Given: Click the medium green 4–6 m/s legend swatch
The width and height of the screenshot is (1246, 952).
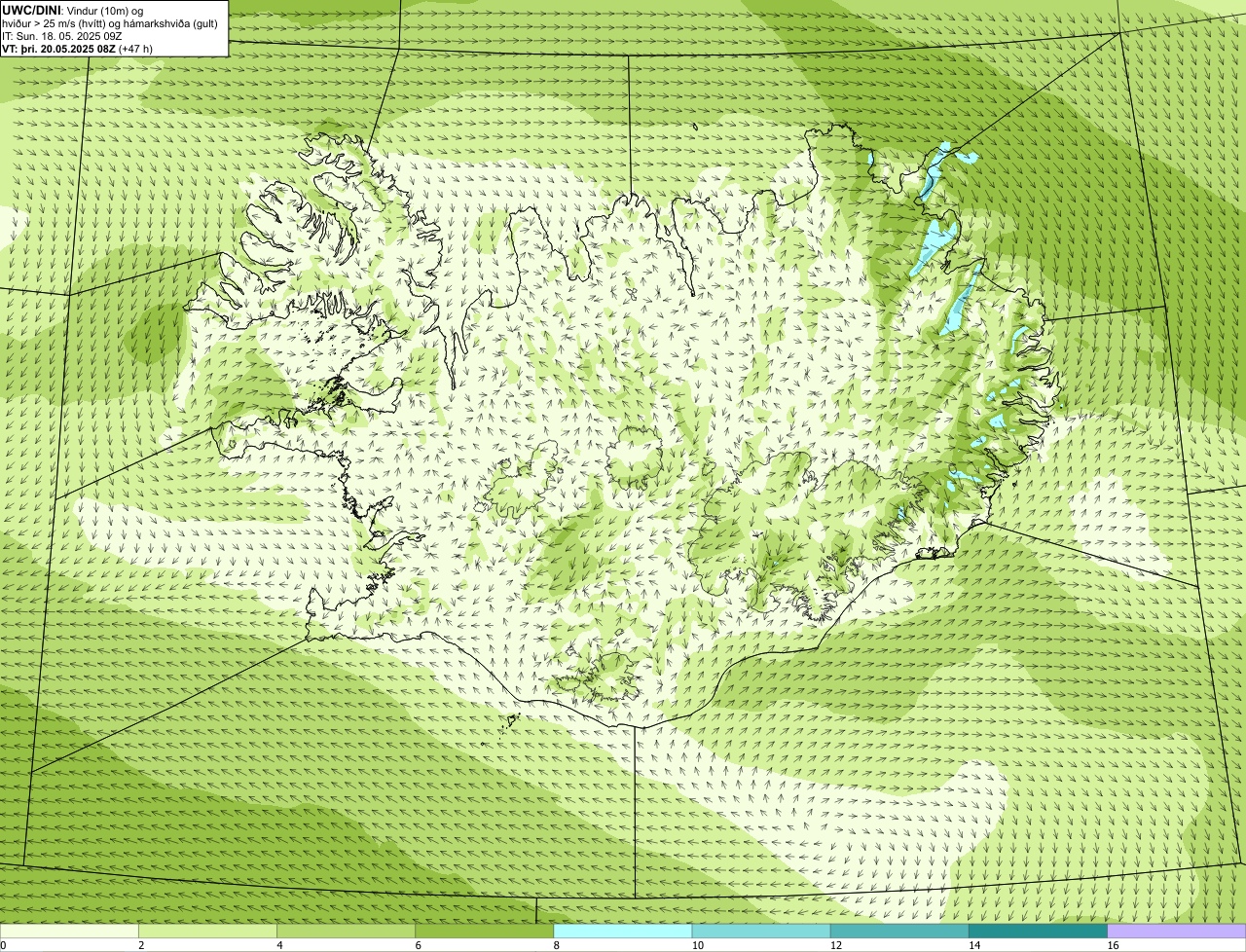Looking at the screenshot, I should [346, 932].
